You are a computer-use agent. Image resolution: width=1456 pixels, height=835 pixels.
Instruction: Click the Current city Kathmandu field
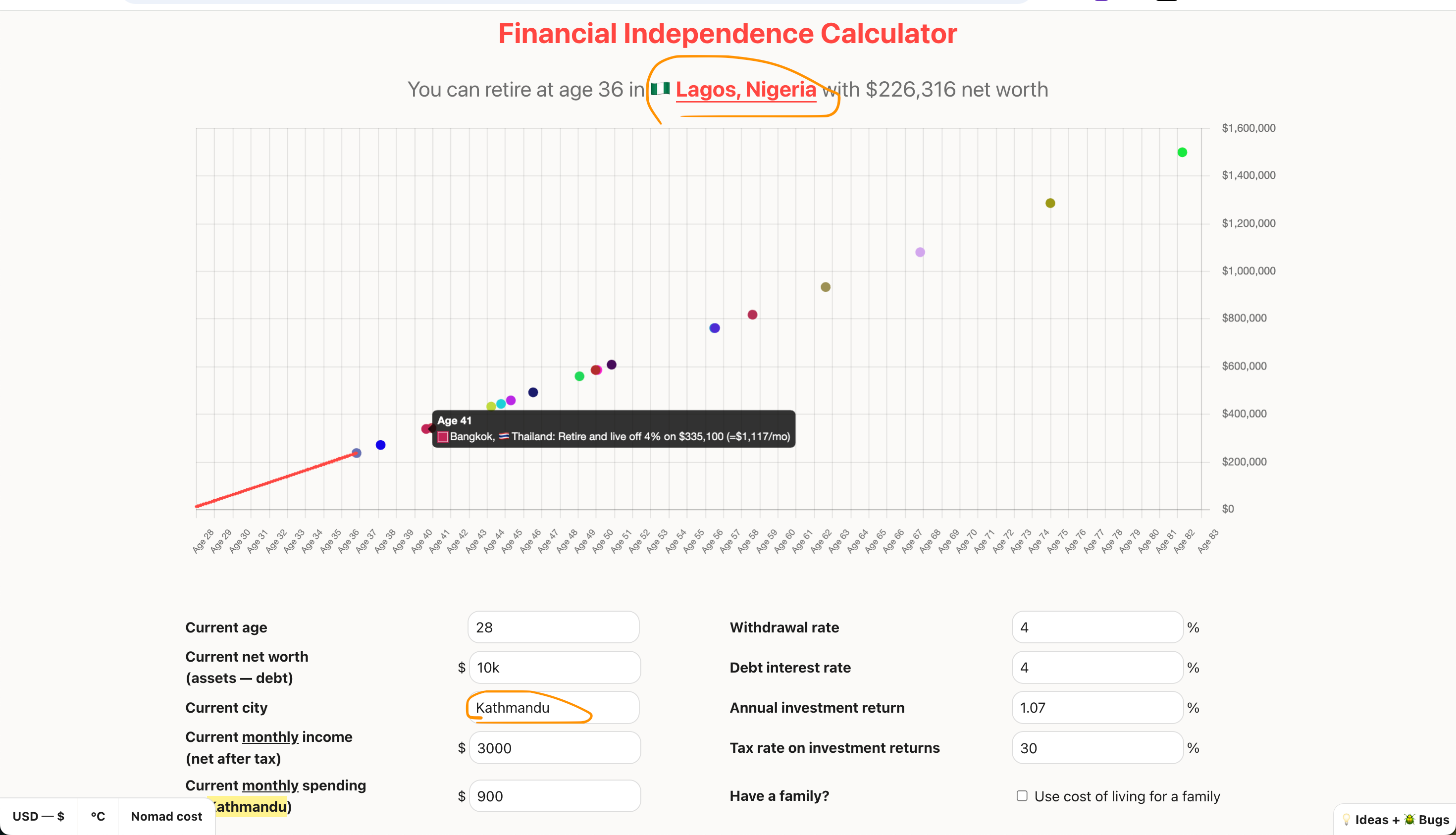click(x=553, y=708)
